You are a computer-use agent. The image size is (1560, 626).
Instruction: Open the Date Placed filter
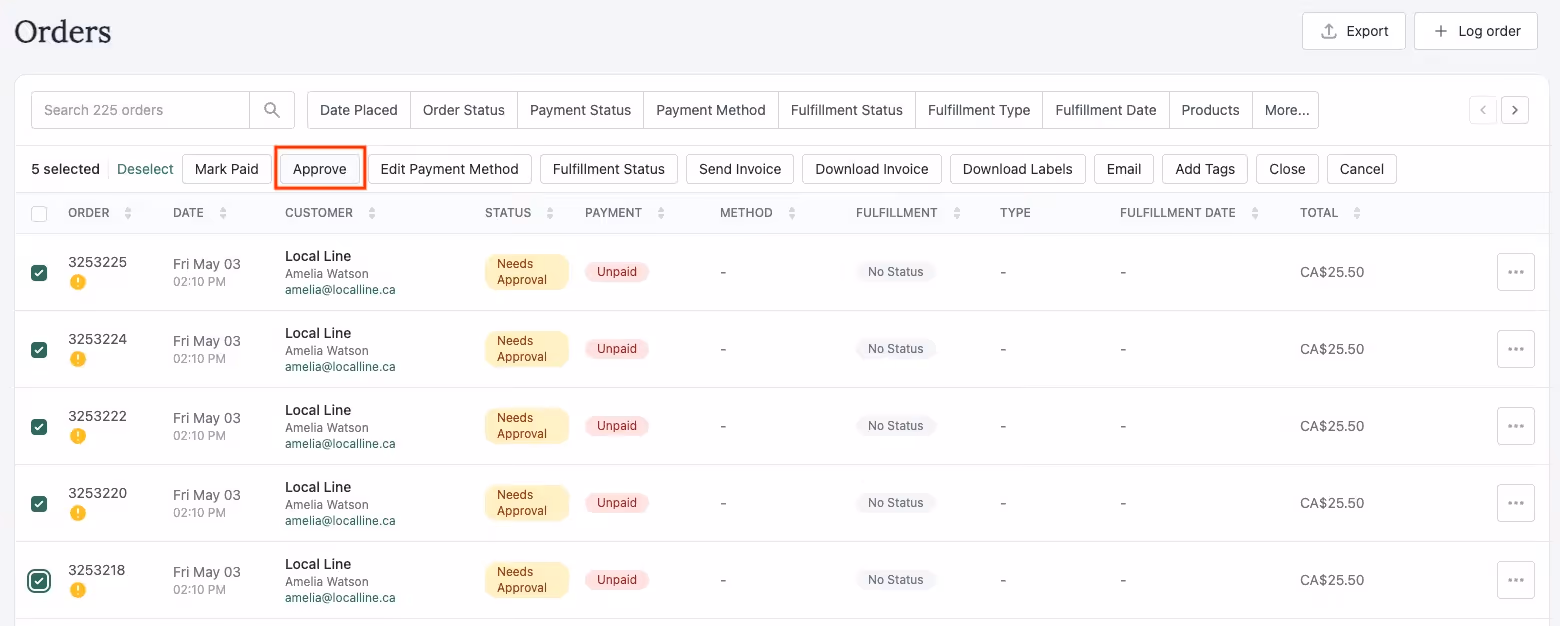click(359, 110)
